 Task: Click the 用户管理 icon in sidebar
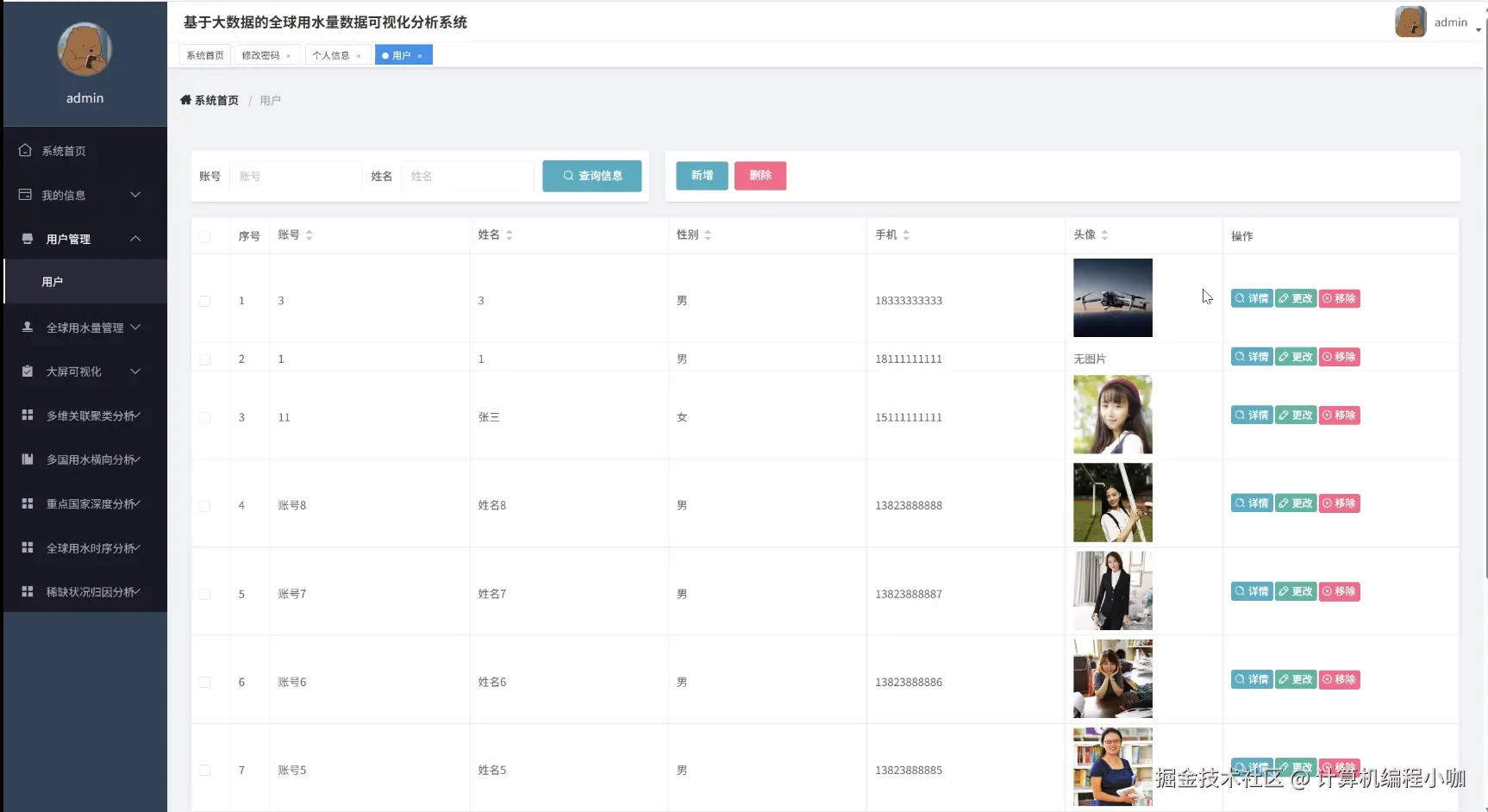[28, 239]
